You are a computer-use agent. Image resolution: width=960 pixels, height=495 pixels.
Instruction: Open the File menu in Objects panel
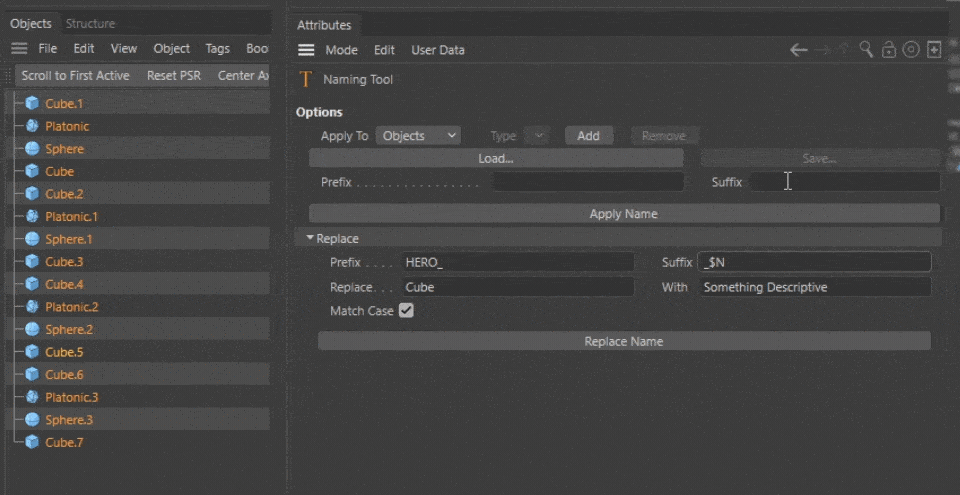pyautogui.click(x=48, y=48)
